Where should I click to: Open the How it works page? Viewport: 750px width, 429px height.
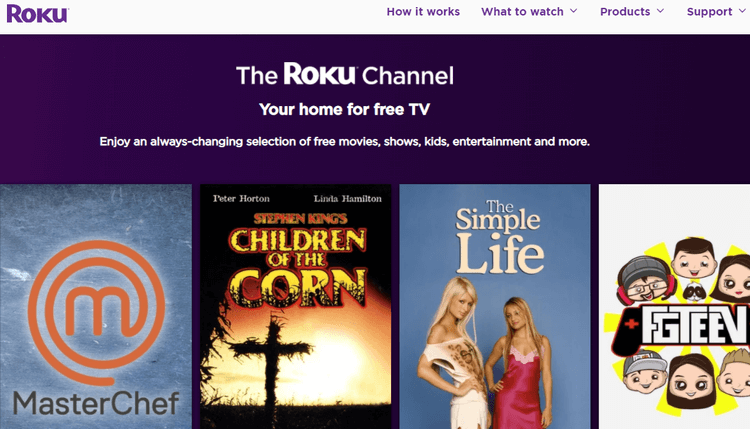[423, 11]
